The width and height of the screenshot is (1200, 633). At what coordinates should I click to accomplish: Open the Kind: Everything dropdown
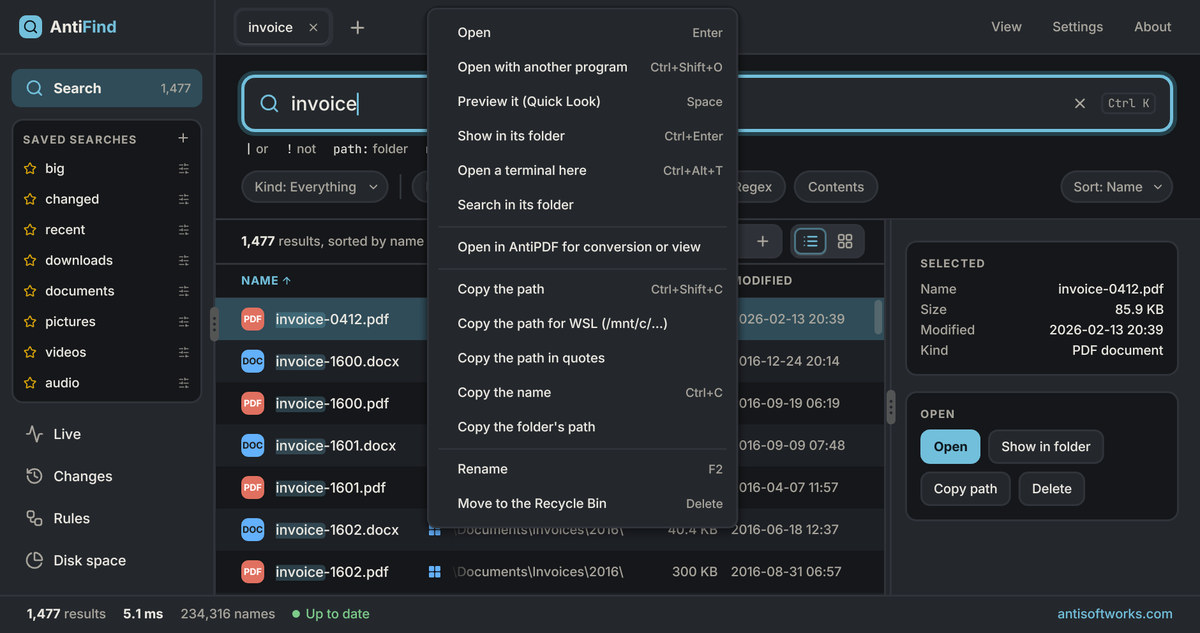tap(315, 187)
